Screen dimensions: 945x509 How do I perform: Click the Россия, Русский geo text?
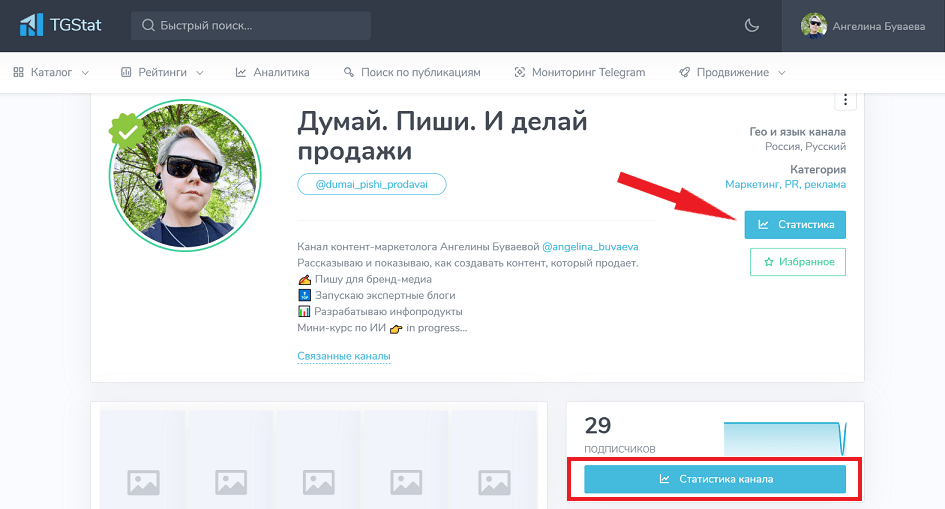805,146
